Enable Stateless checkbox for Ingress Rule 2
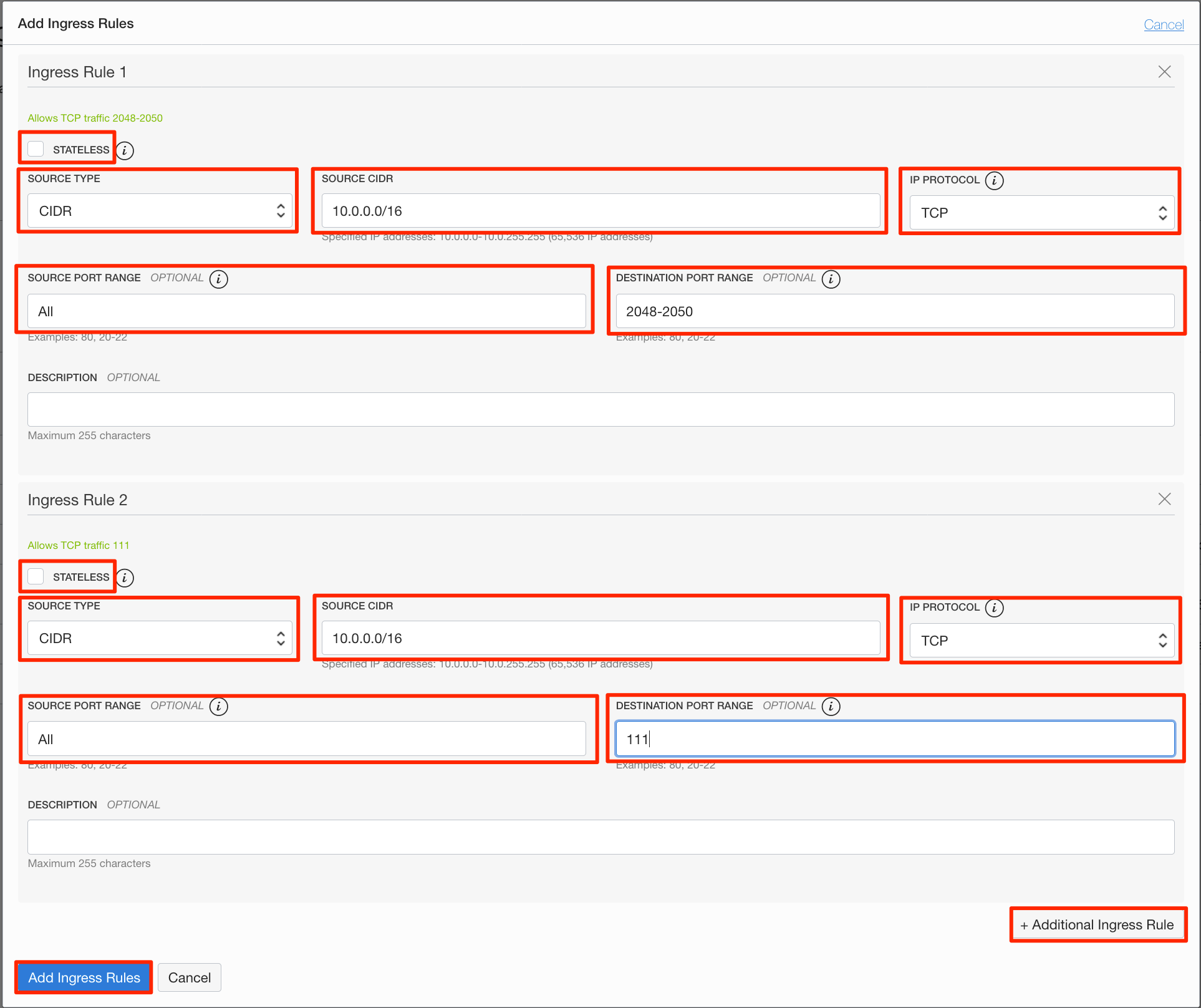Image resolution: width=1201 pixels, height=1008 pixels. click(x=36, y=576)
